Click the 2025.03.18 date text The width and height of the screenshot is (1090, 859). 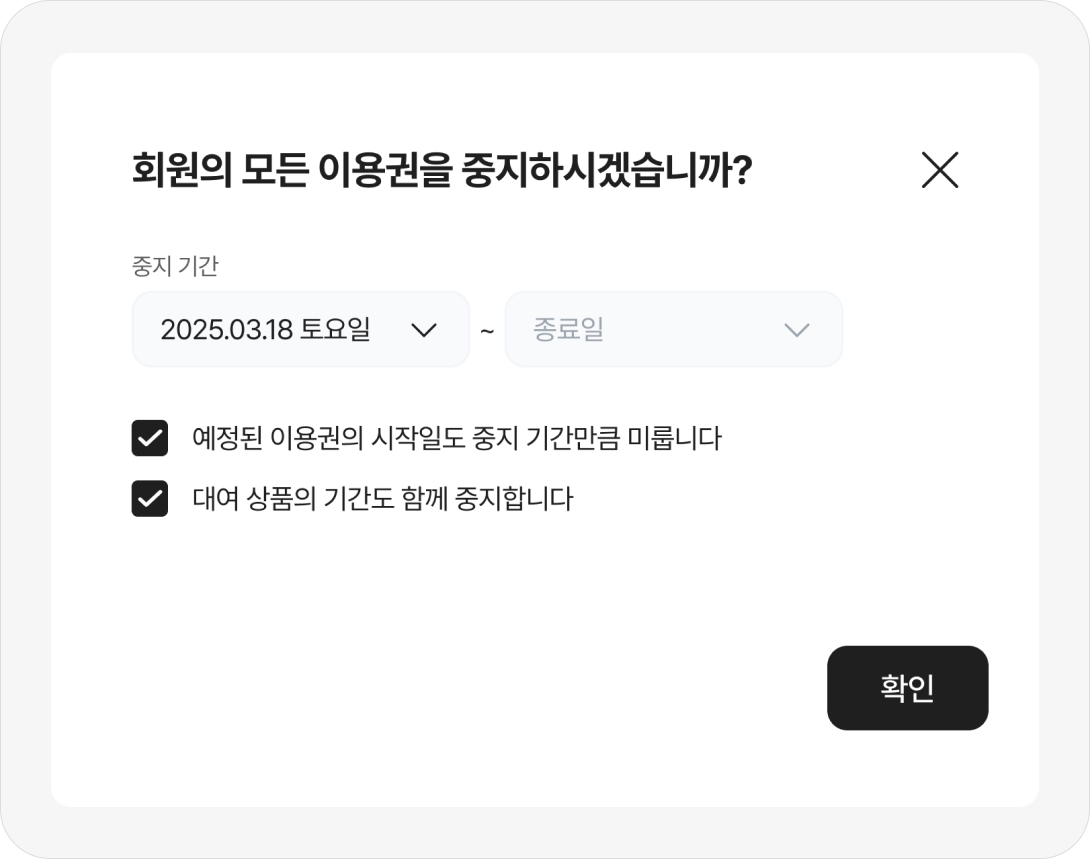(x=226, y=330)
